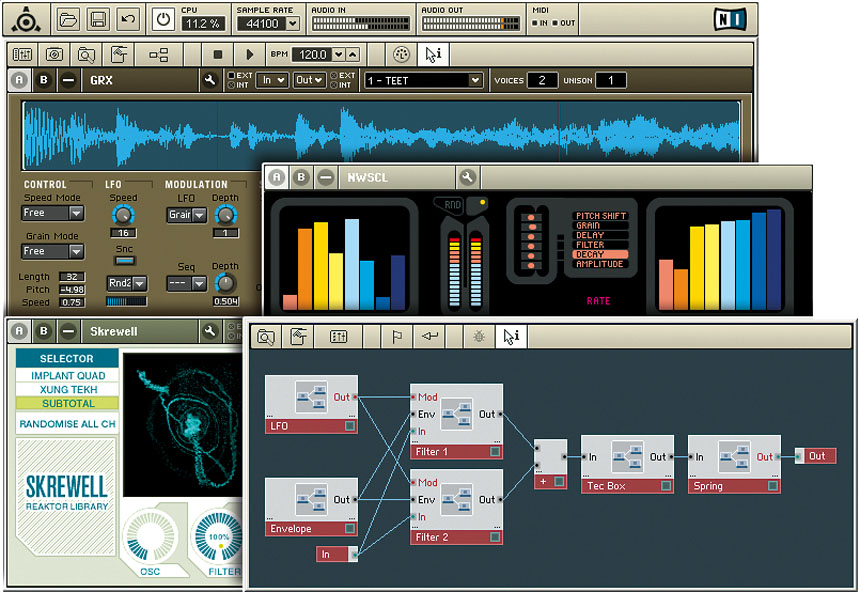Screen dimensions: 860x592
Task: Open the Rnd2 LFO waveform dropdown
Action: pyautogui.click(x=127, y=283)
